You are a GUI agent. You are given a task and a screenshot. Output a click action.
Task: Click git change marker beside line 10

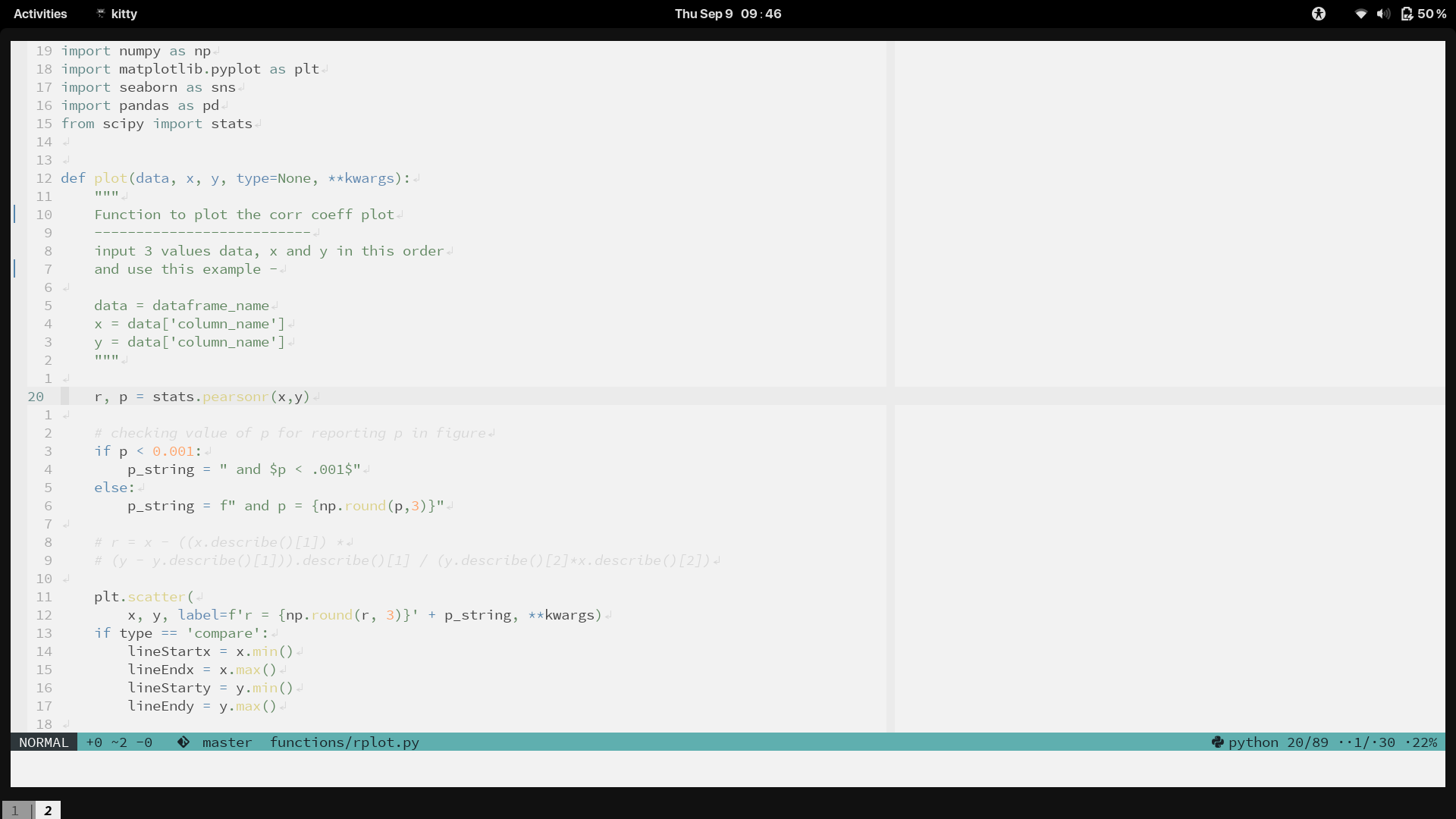14,215
